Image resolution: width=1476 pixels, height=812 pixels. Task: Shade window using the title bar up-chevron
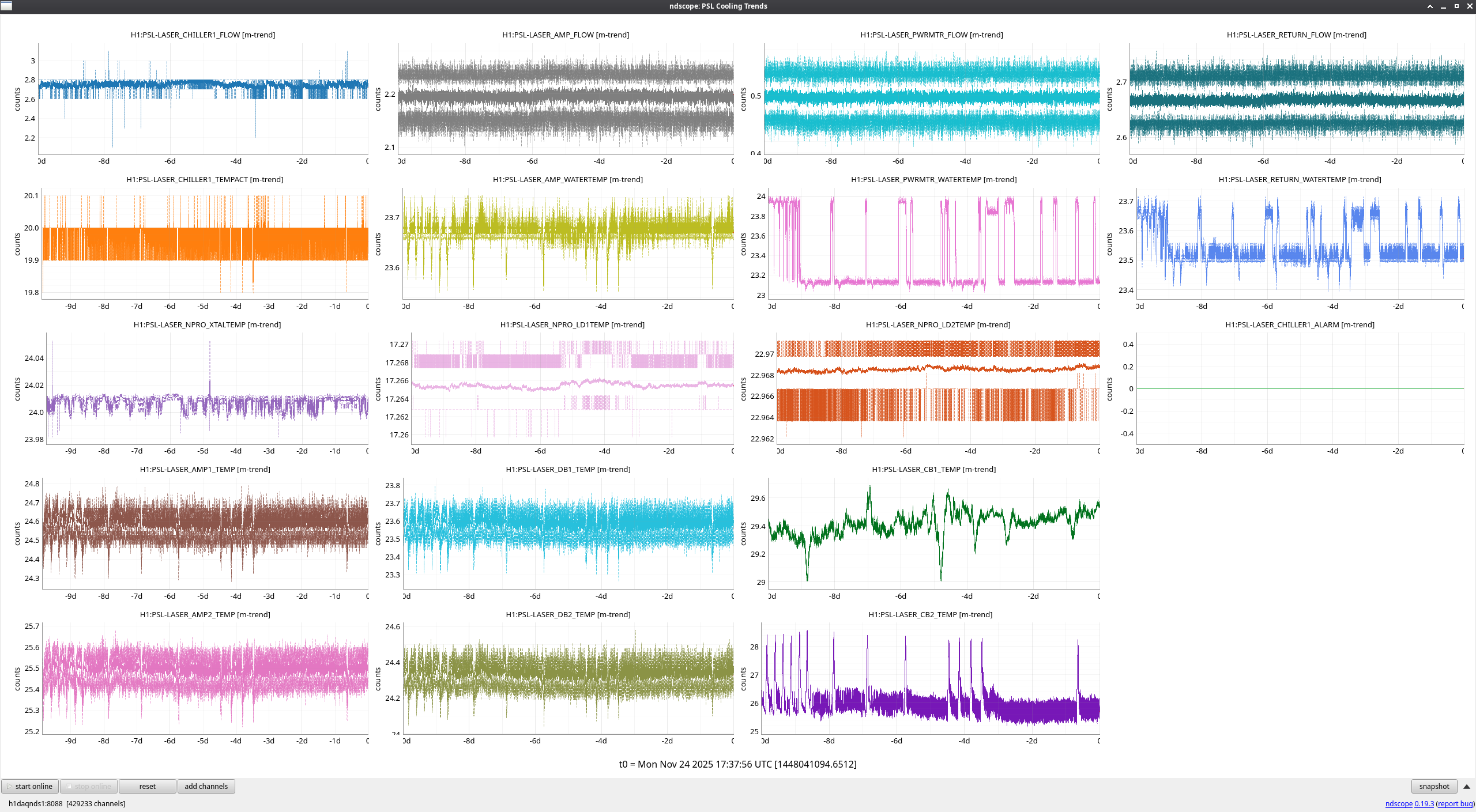(x=1430, y=6)
